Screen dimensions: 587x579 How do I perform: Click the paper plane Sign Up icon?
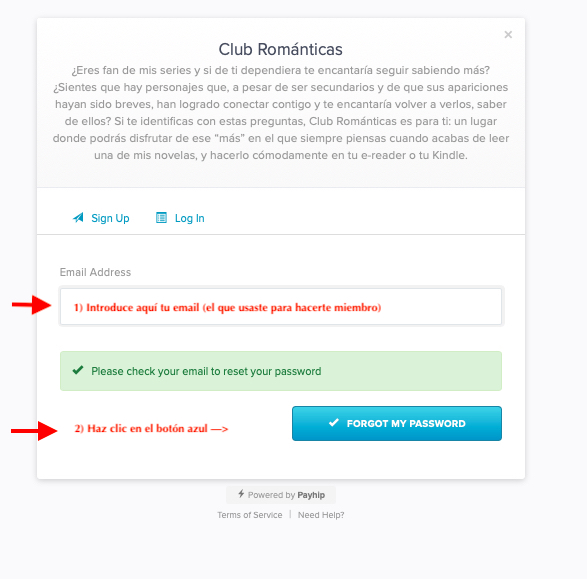pos(78,217)
